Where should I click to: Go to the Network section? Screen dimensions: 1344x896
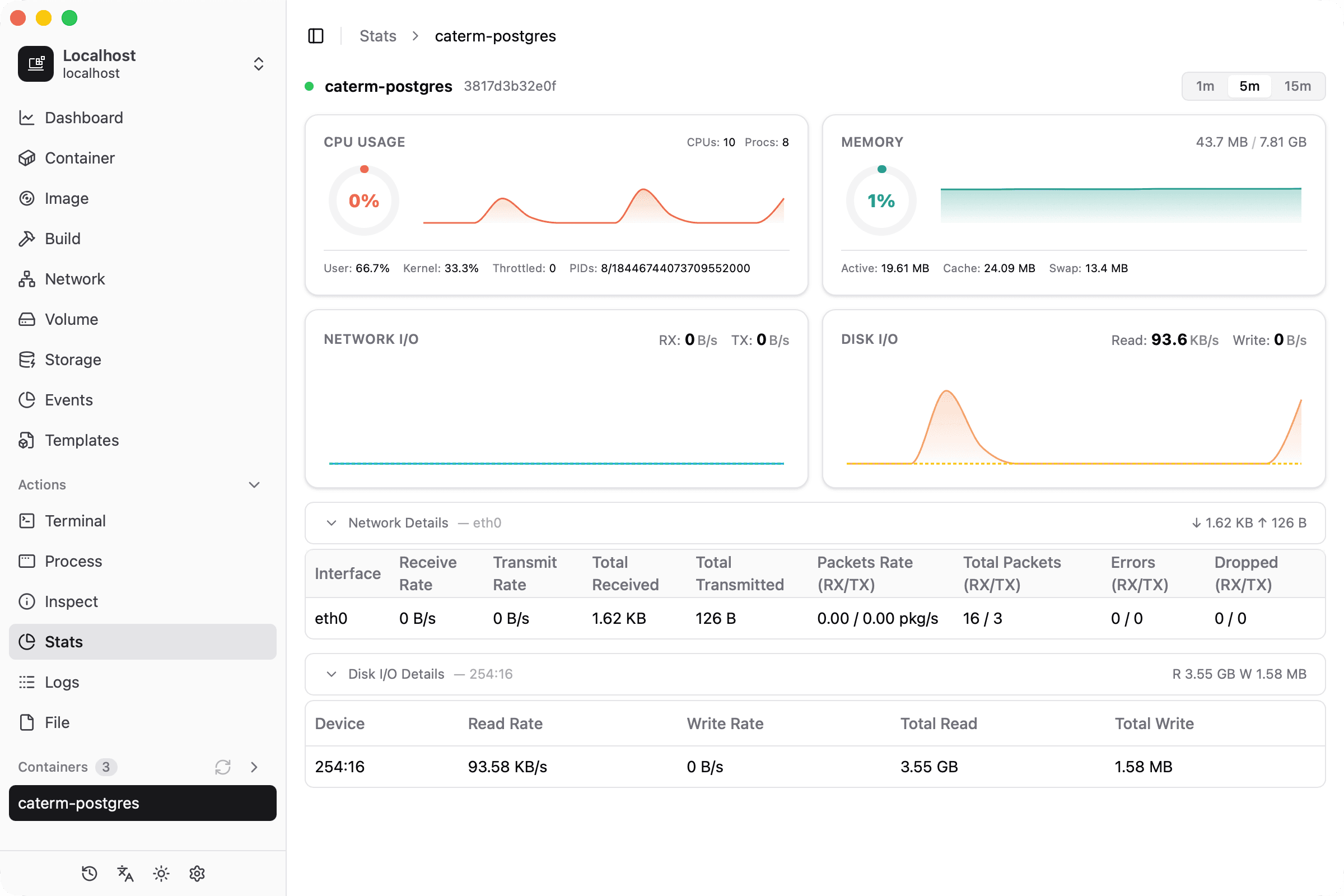coord(76,279)
